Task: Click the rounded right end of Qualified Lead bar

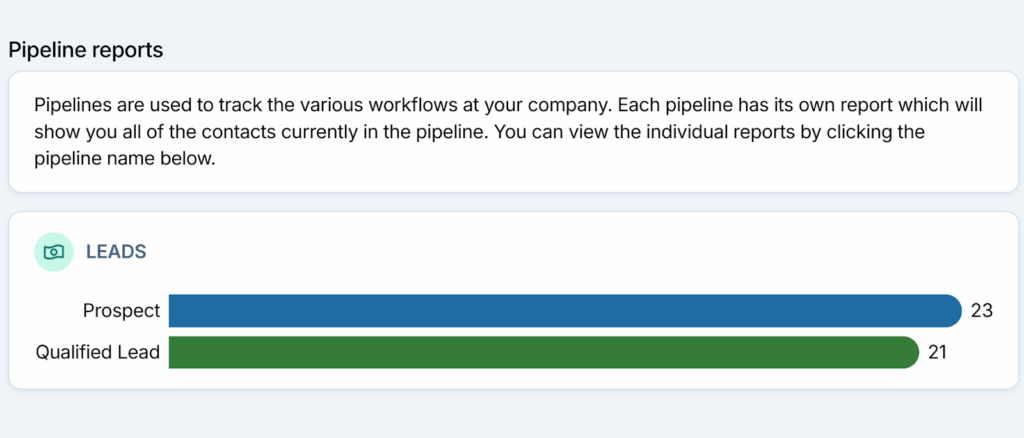Action: click(x=907, y=352)
